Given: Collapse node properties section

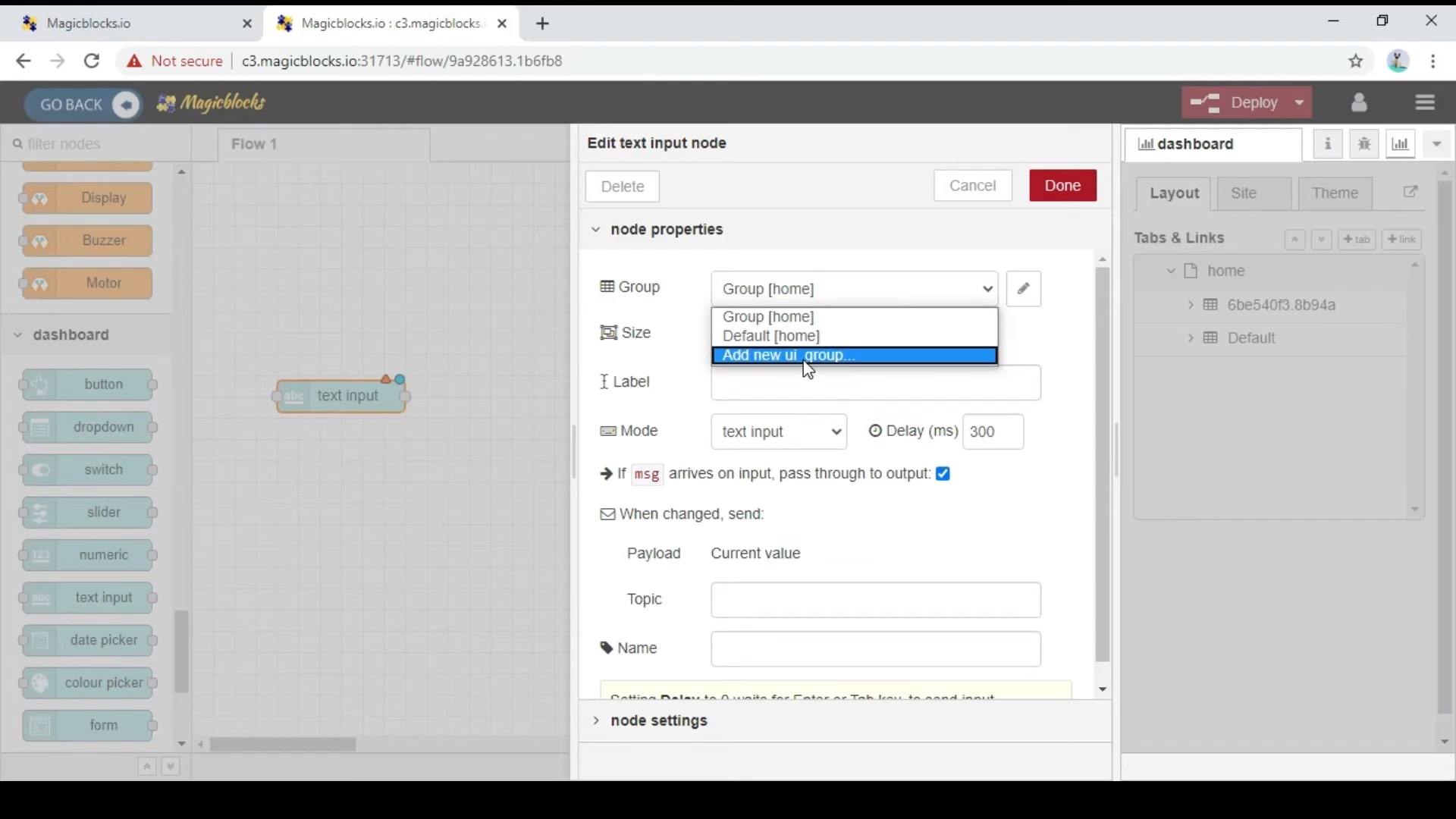Looking at the screenshot, I should click(596, 229).
